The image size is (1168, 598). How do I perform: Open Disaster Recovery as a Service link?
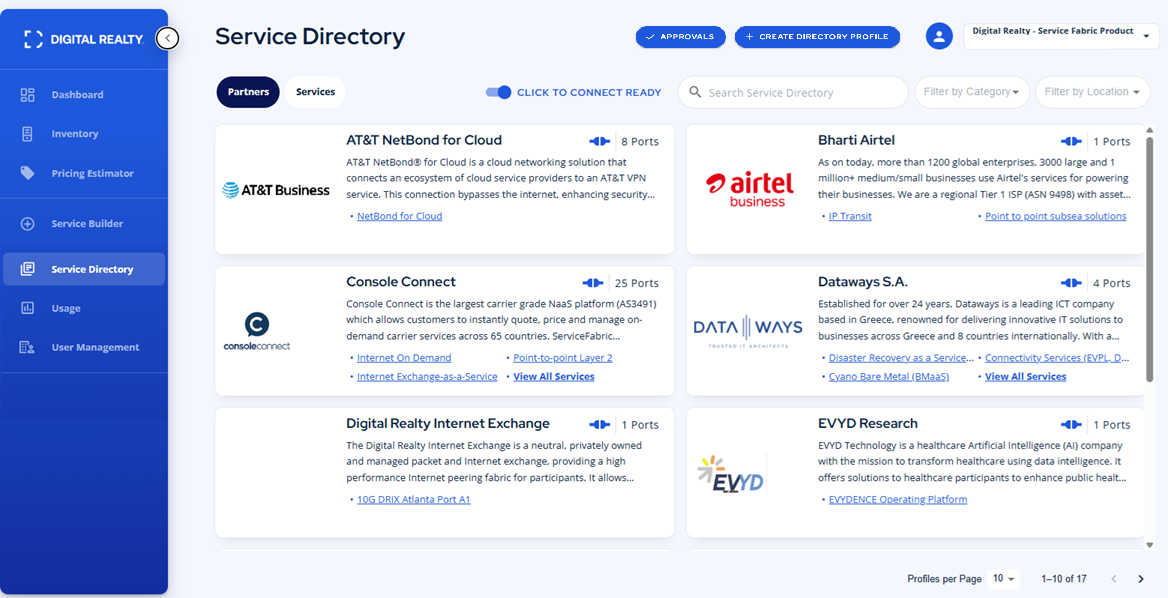click(901, 357)
